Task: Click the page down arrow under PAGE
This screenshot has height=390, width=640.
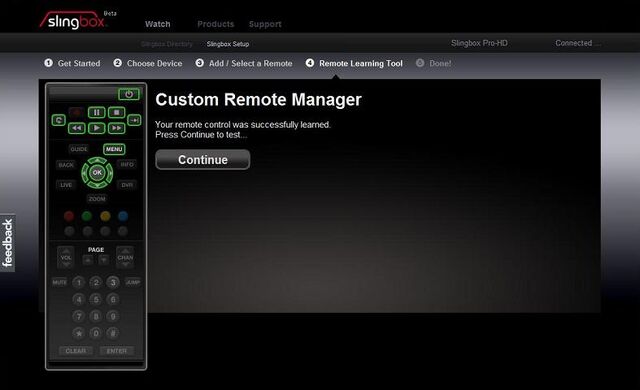Action: [x=104, y=260]
